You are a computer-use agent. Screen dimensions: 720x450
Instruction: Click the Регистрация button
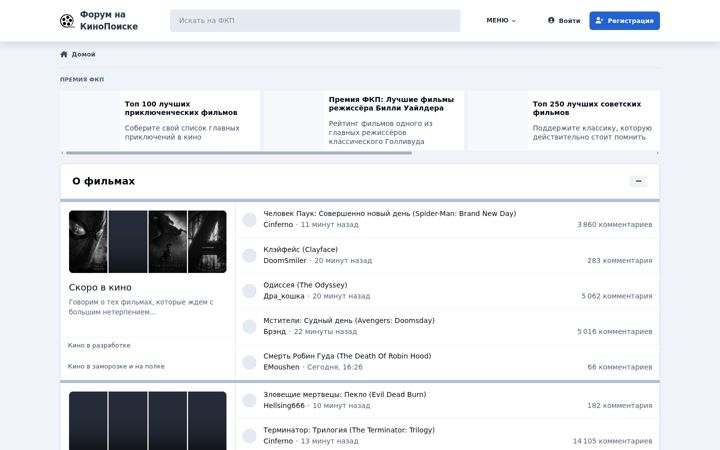coord(624,21)
